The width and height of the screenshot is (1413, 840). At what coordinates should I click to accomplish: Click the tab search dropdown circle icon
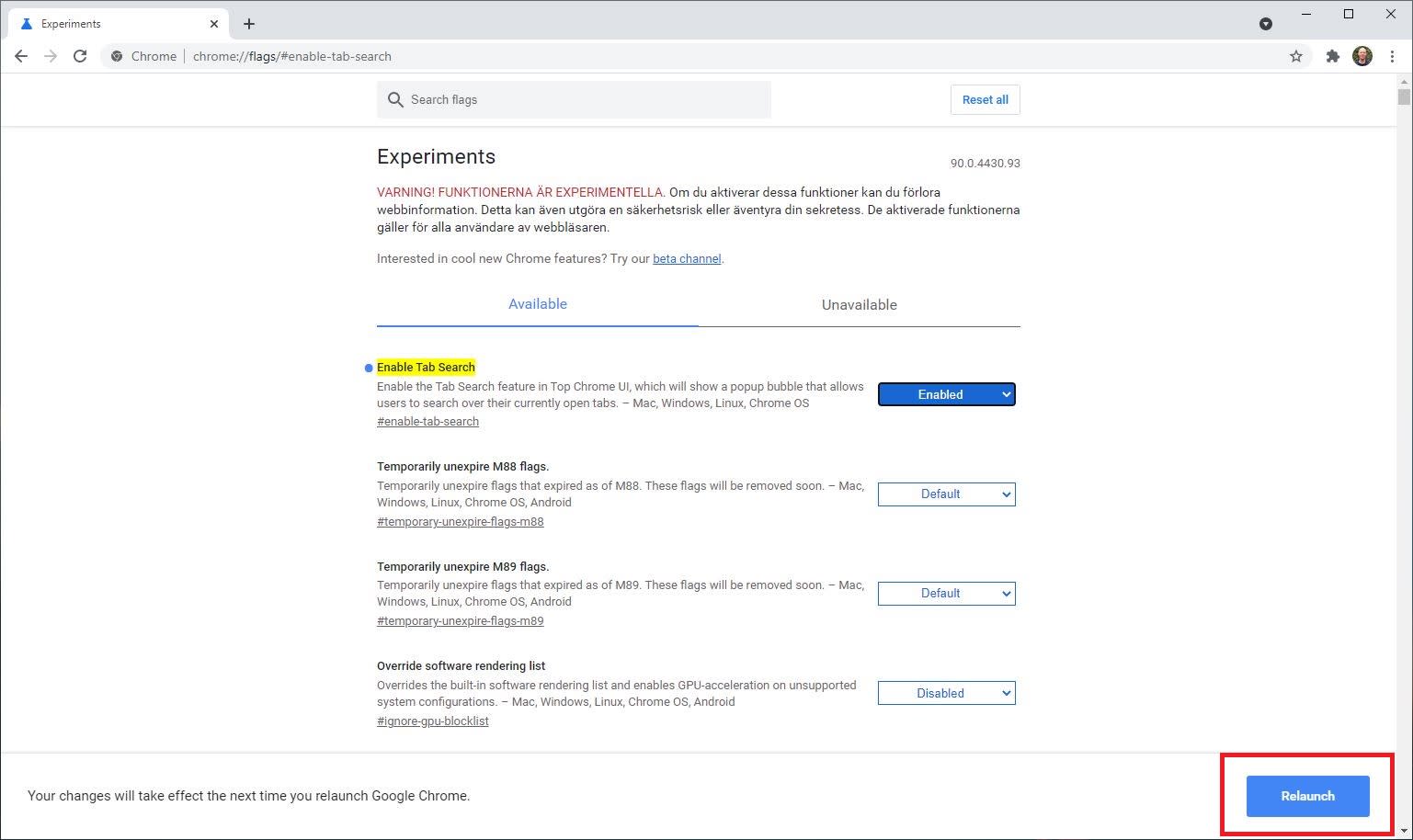coord(1266,24)
